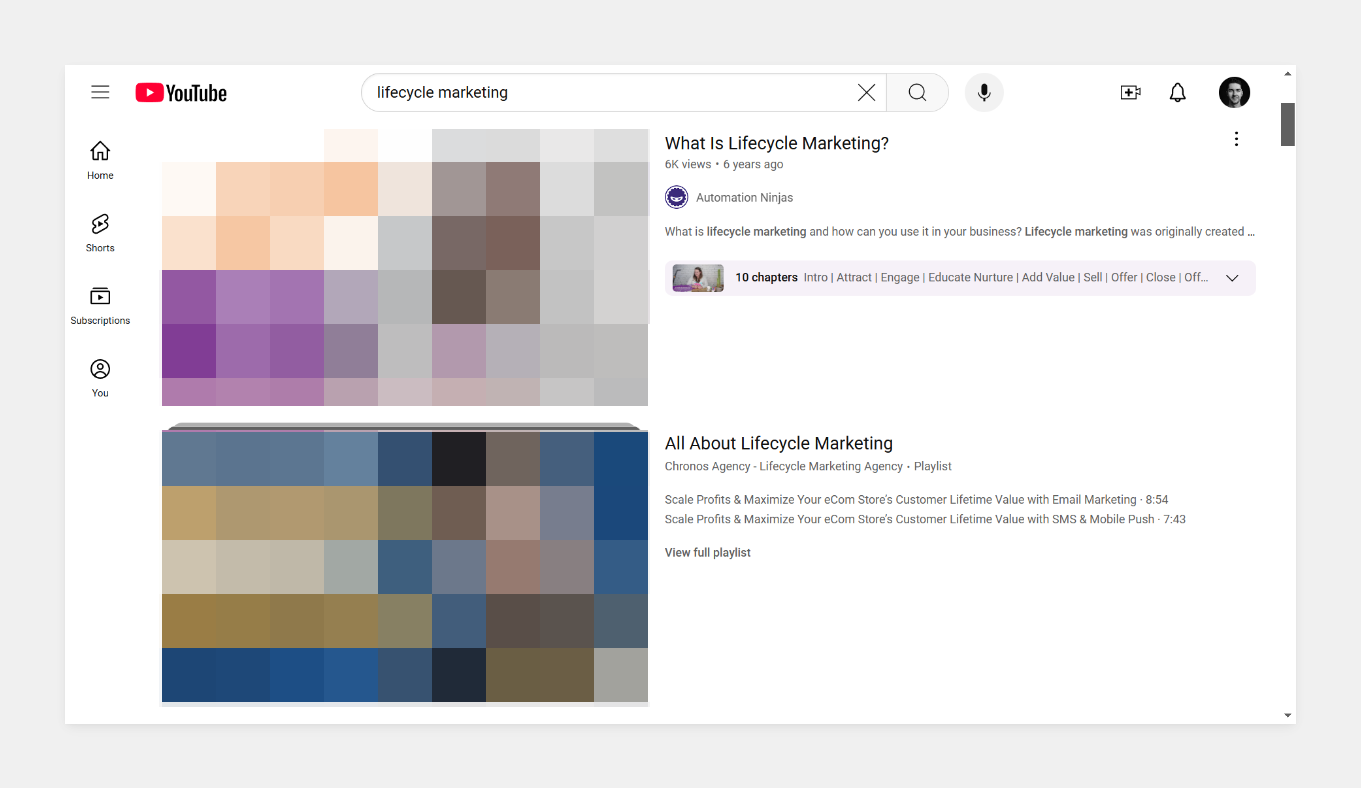Open Subscriptions in the sidebar

point(100,306)
